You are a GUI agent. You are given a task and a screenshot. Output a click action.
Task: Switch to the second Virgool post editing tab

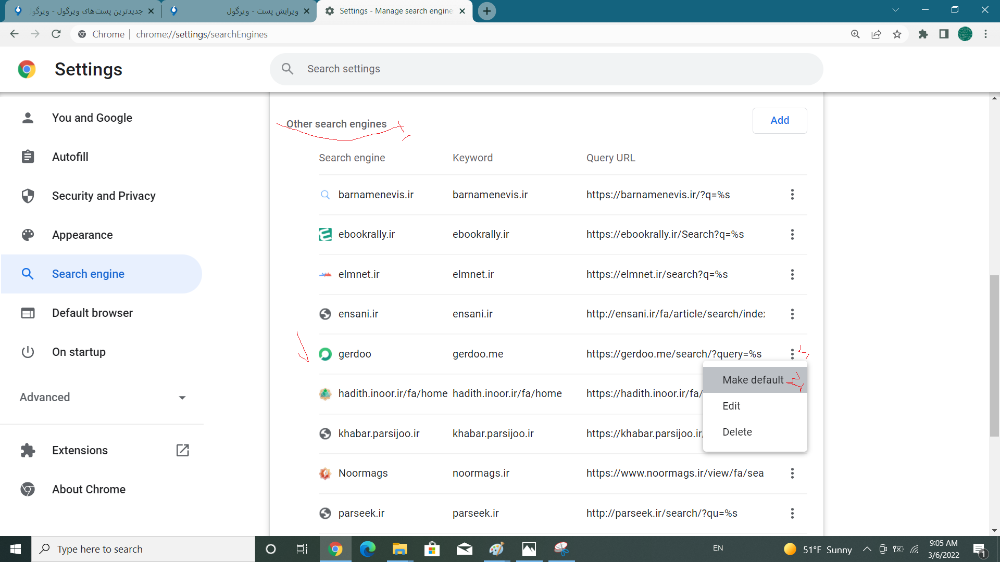239,11
